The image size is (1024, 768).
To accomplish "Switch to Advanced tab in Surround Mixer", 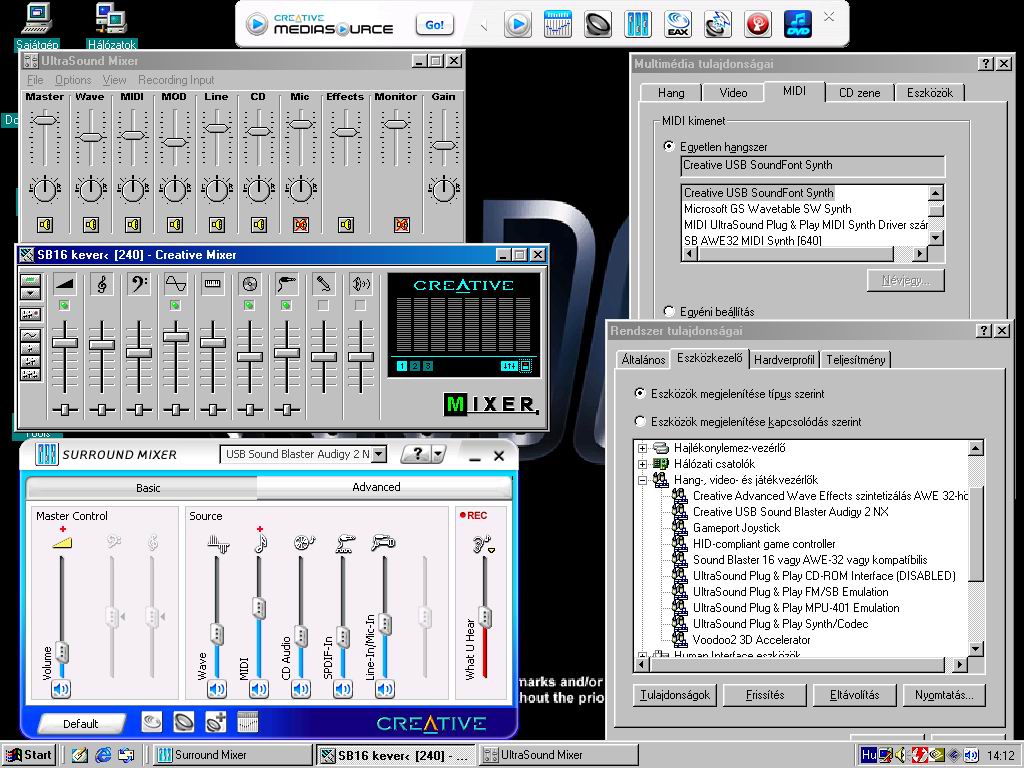I will (x=376, y=487).
